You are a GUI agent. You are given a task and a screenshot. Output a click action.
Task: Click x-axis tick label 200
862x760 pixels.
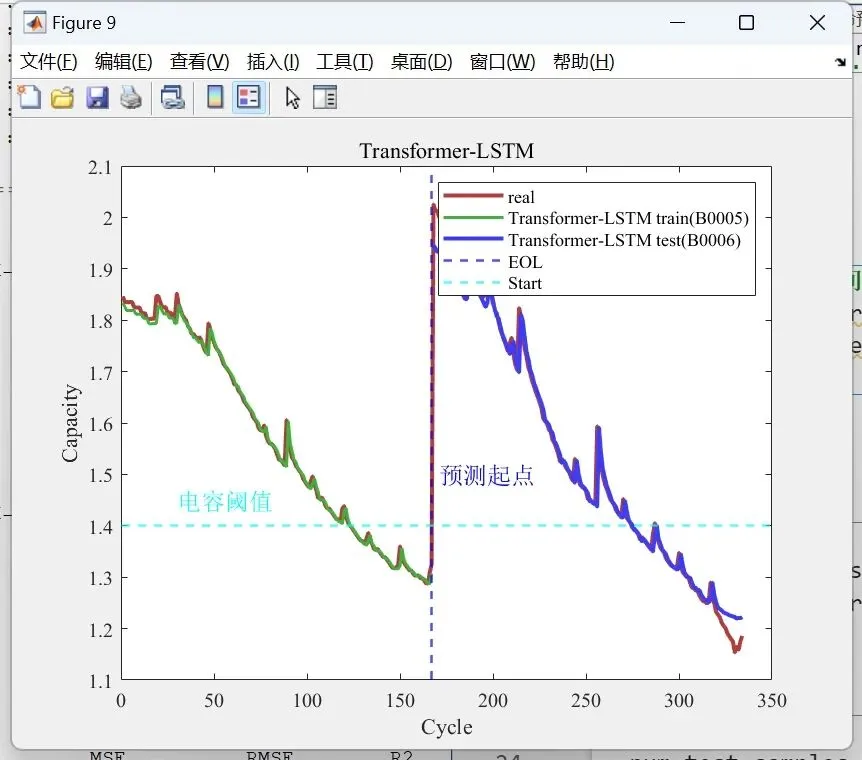click(x=493, y=701)
